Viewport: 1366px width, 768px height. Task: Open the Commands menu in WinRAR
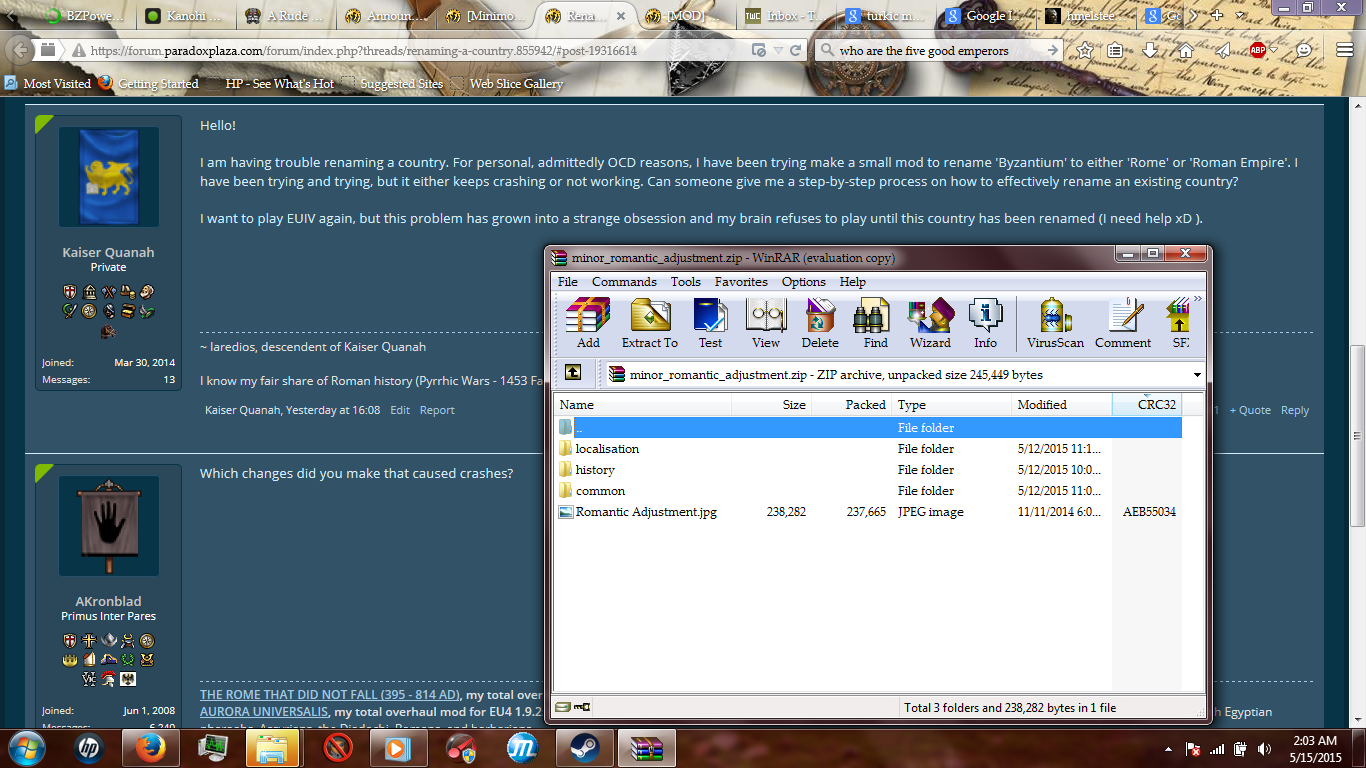click(624, 282)
